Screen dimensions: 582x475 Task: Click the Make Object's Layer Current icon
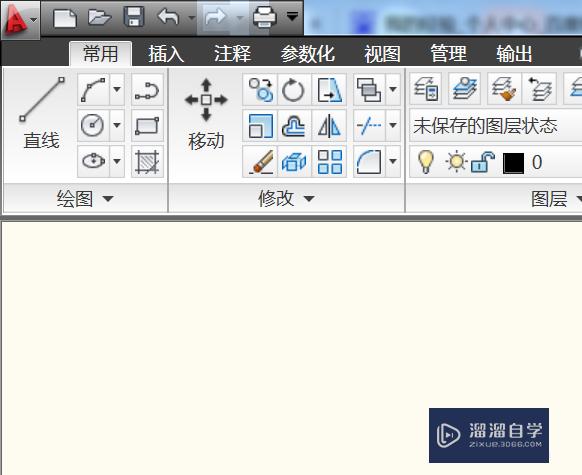(x=464, y=89)
